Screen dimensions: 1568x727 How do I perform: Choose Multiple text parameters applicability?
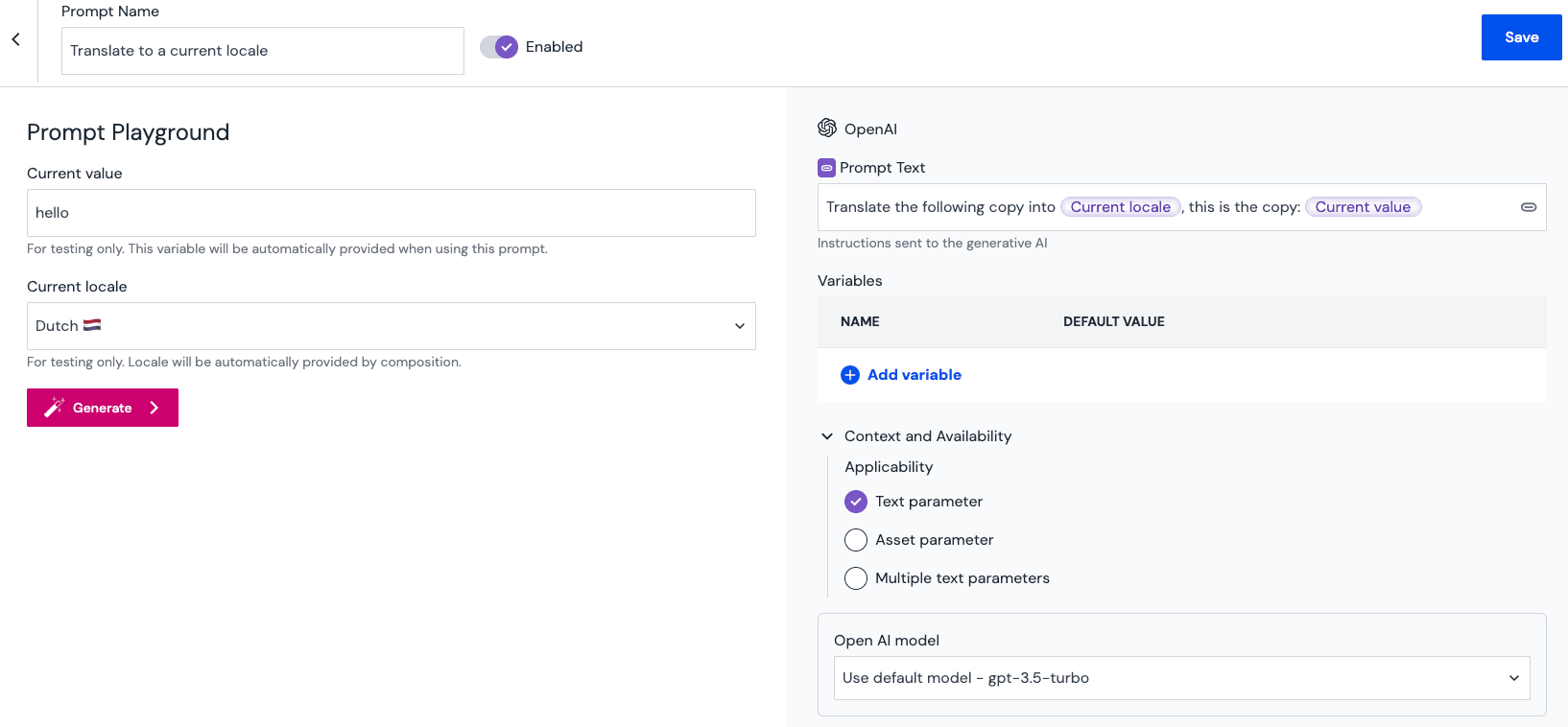pyautogui.click(x=856, y=578)
